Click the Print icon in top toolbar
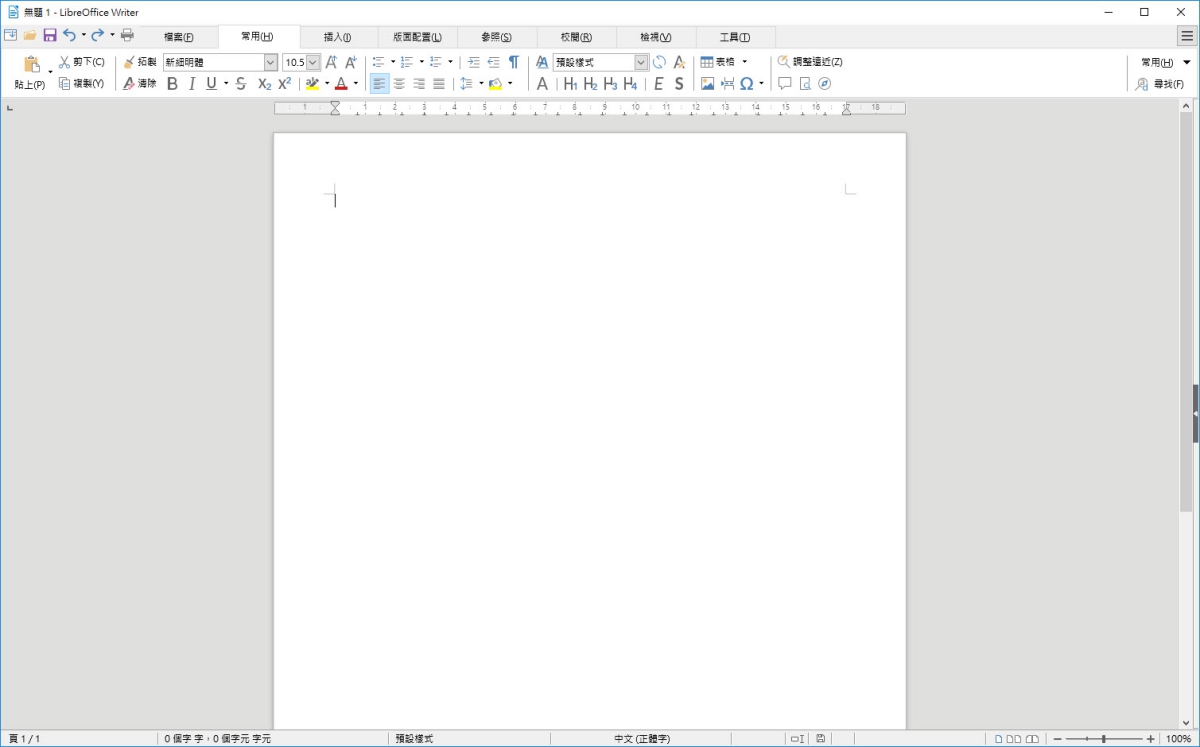Screen dimensions: 1200x747 pos(127,35)
